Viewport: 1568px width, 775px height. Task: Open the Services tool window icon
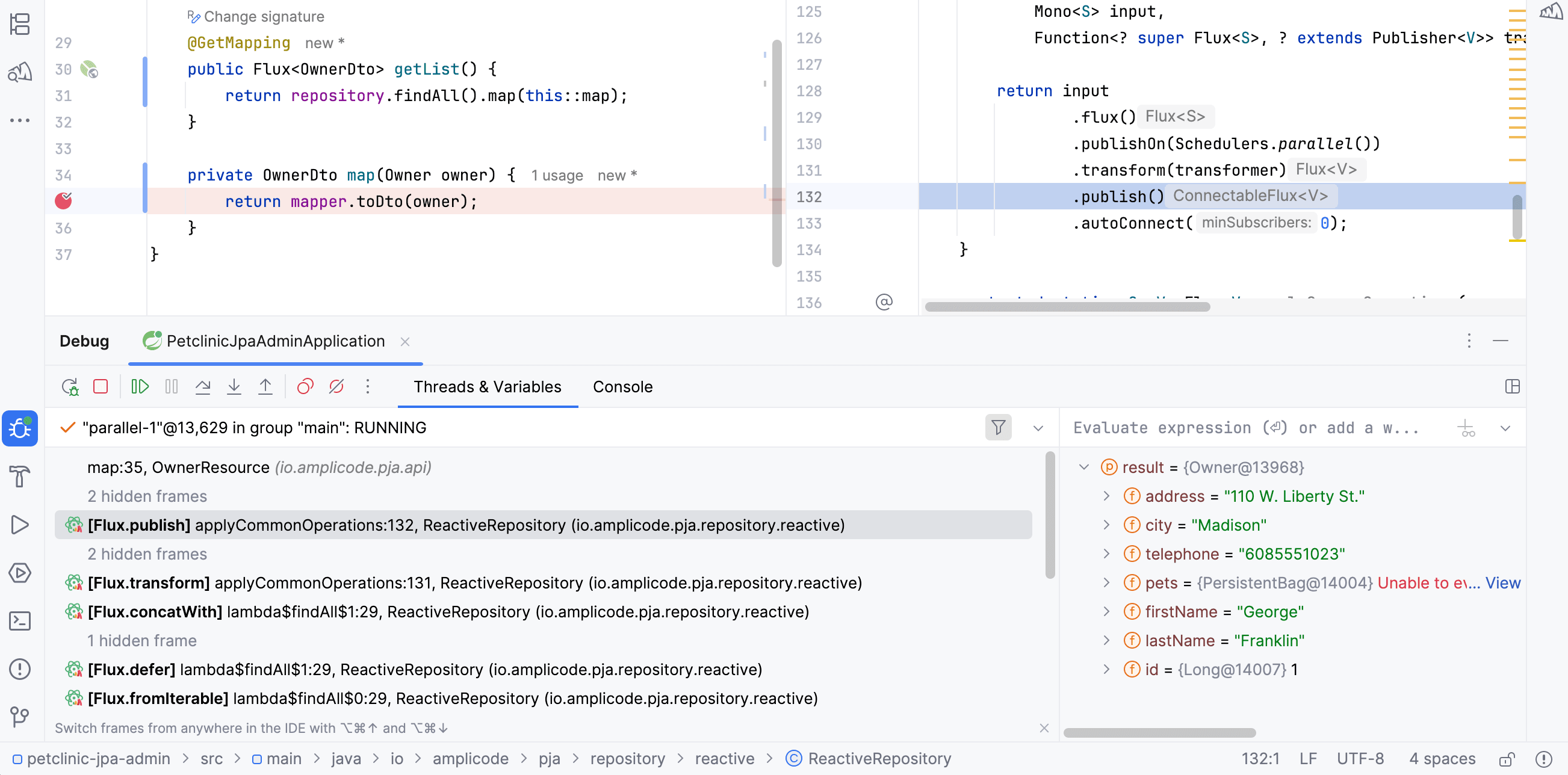[x=20, y=572]
